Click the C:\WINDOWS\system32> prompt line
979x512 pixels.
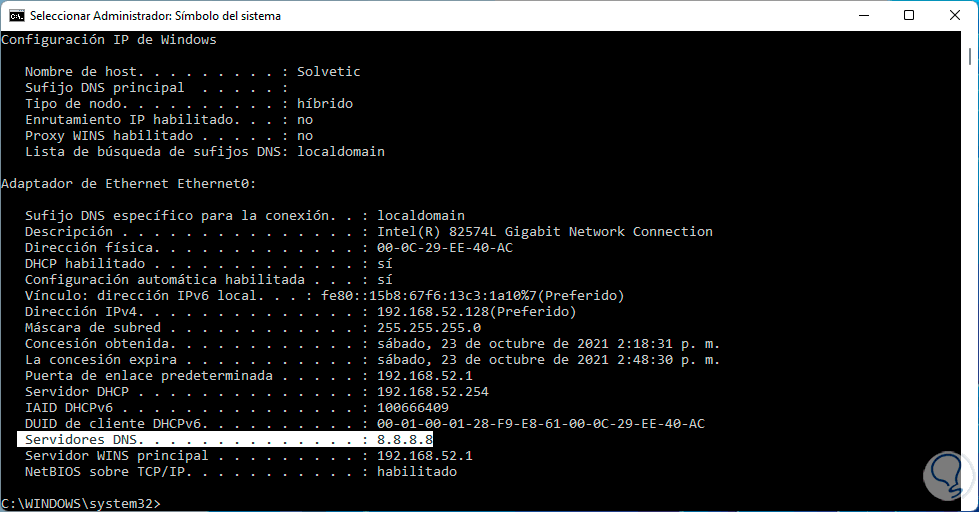tap(80, 503)
